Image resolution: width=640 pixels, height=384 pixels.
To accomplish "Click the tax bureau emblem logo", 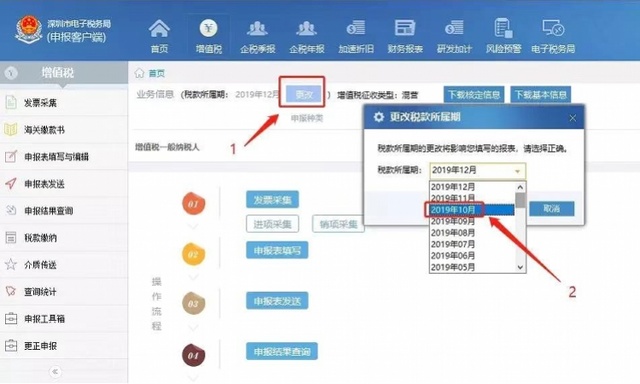I will pyautogui.click(x=29, y=29).
